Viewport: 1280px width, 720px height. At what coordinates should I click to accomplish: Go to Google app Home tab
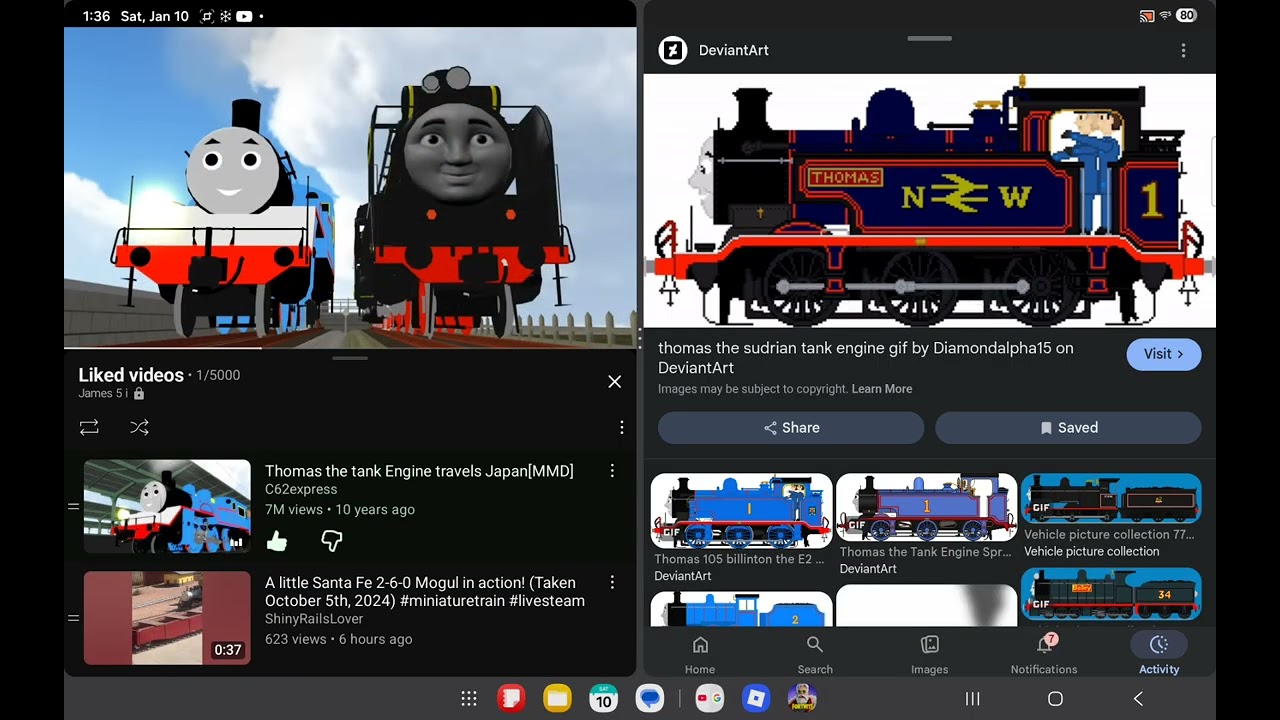(x=700, y=654)
